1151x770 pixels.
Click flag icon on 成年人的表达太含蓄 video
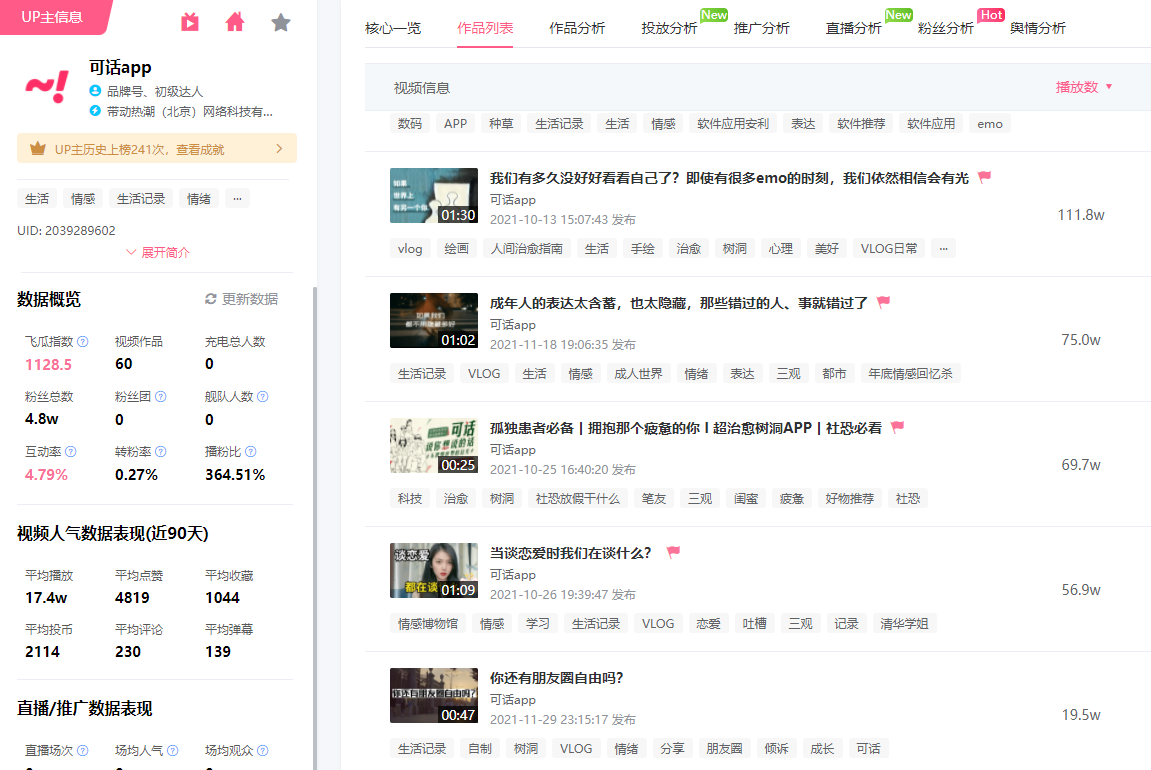coord(884,302)
